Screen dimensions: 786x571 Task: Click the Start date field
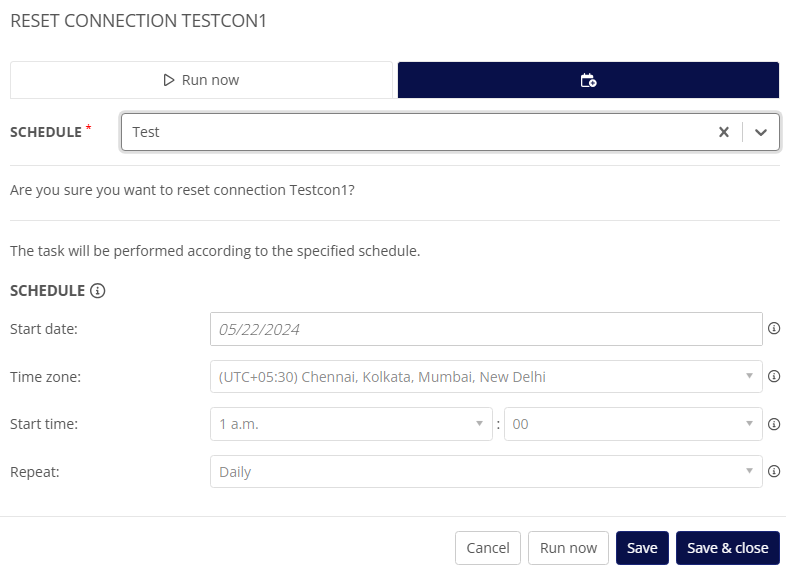[x=486, y=329]
